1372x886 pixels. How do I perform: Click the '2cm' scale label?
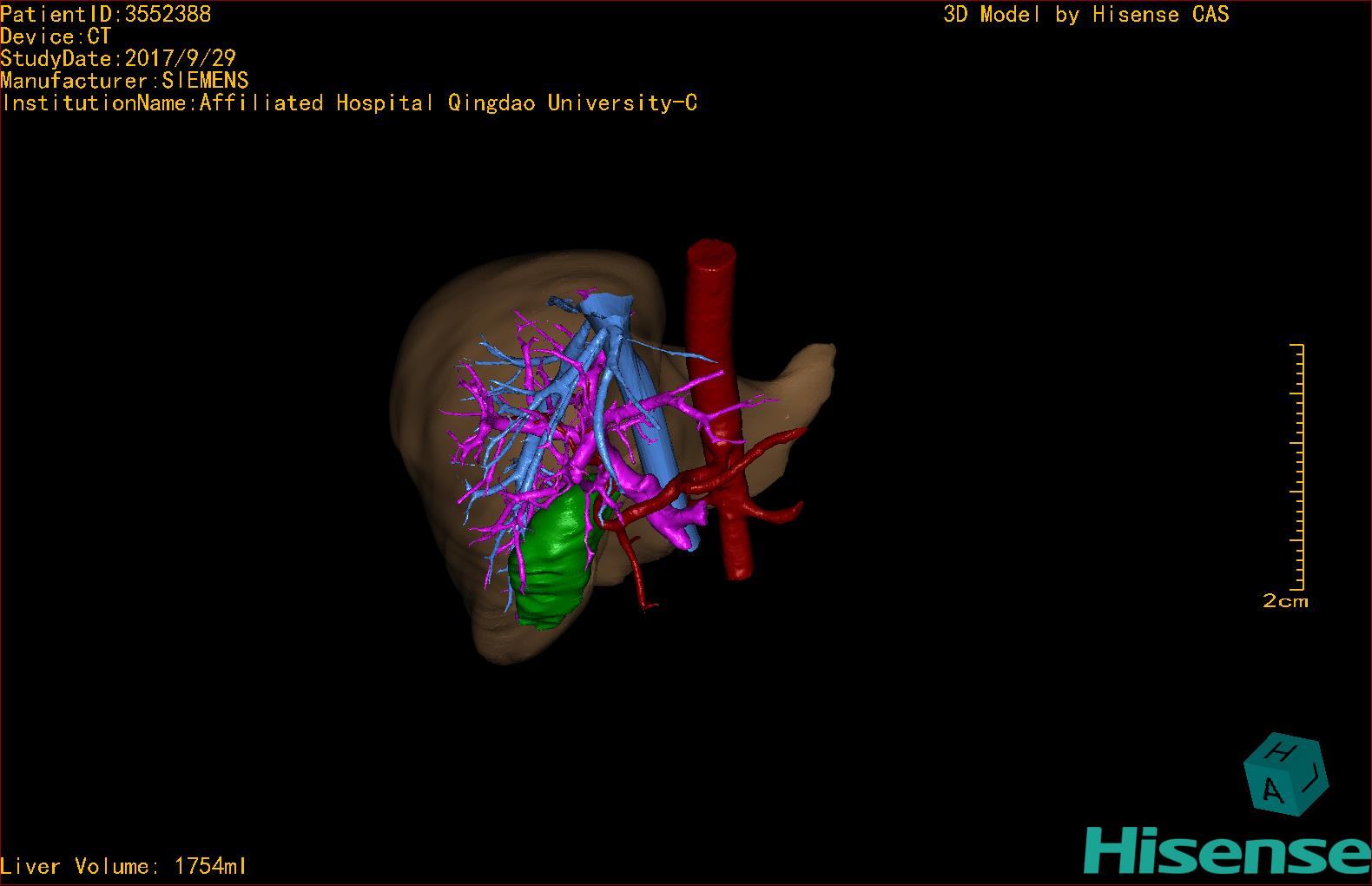1285,601
